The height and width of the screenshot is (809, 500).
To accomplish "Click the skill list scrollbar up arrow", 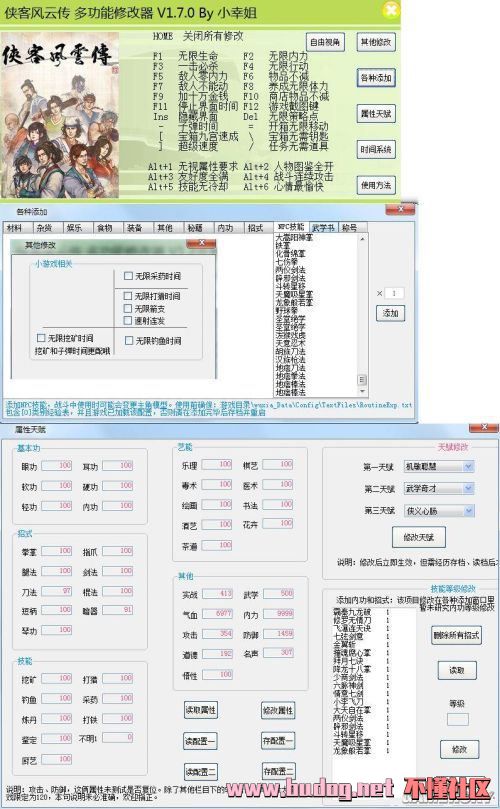I will pyautogui.click(x=362, y=239).
